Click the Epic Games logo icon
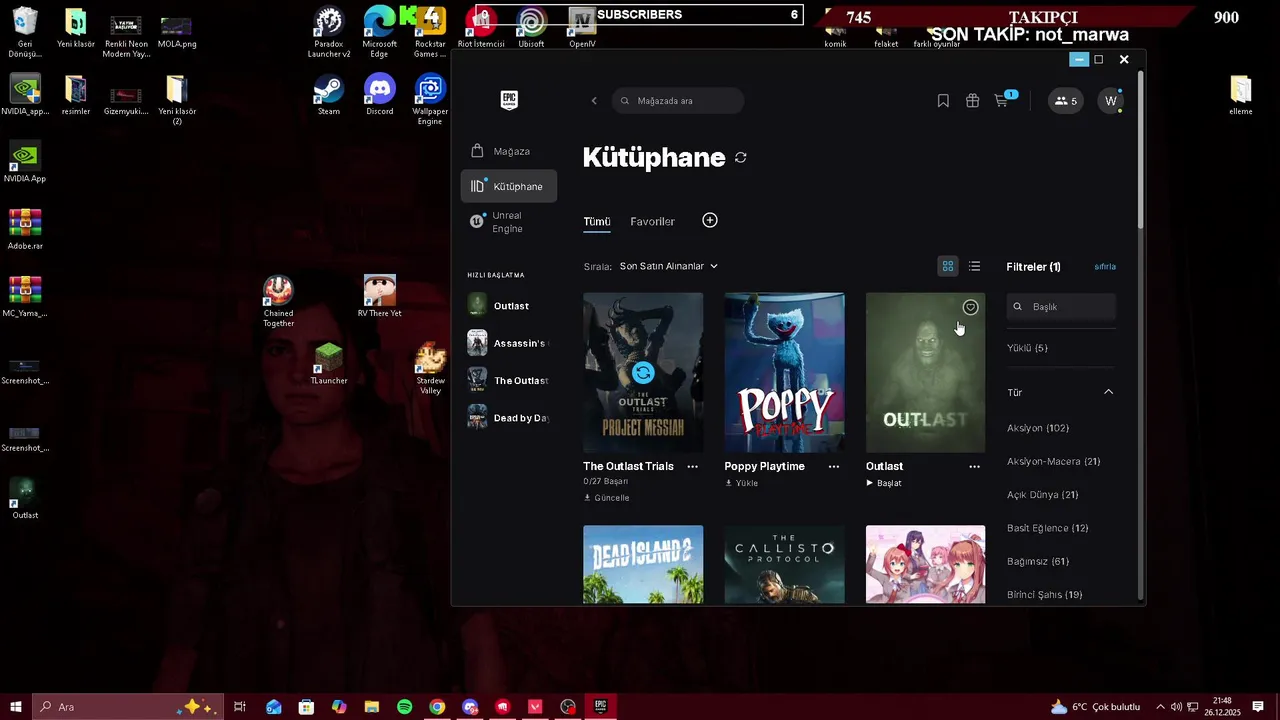Screen dimensions: 1280x720 [509, 100]
